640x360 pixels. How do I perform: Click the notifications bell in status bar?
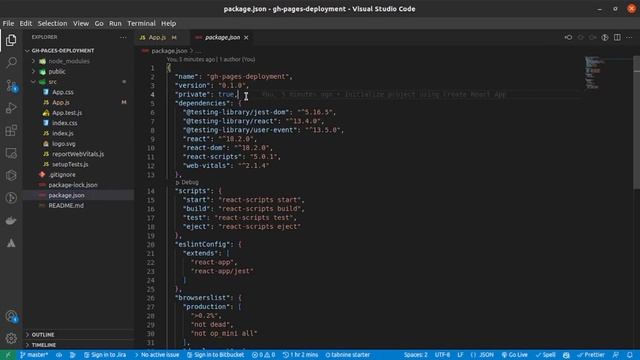[630, 355]
